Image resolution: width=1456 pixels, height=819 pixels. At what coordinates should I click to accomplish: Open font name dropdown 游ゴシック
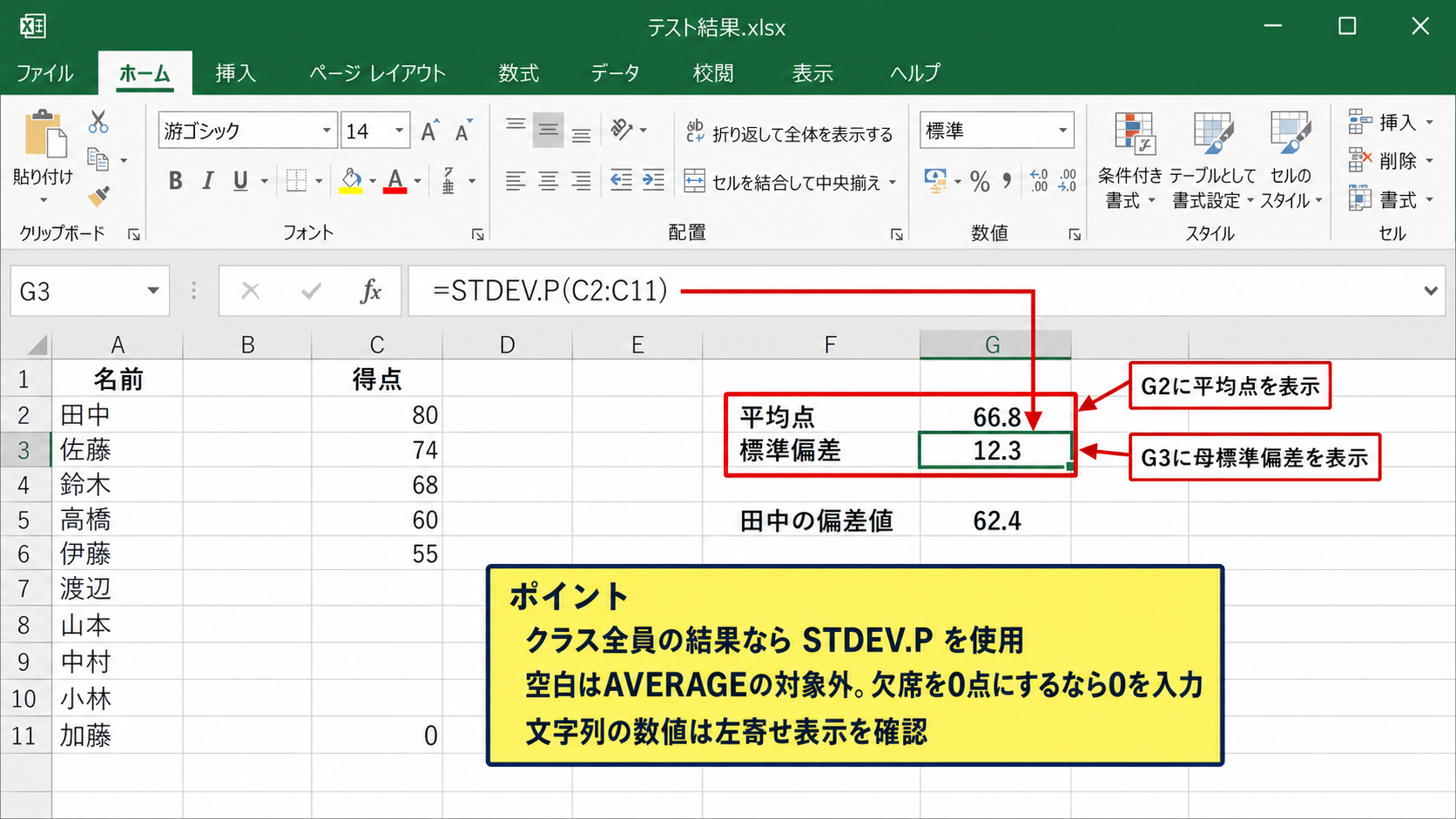(x=327, y=131)
